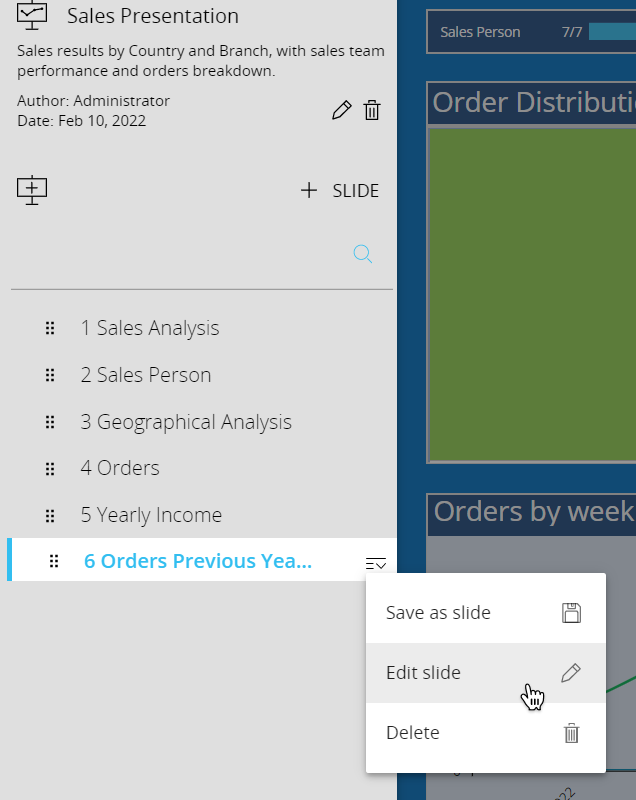The height and width of the screenshot is (800, 636).
Task: Open the 2 Sales Person slide
Action: (x=146, y=375)
